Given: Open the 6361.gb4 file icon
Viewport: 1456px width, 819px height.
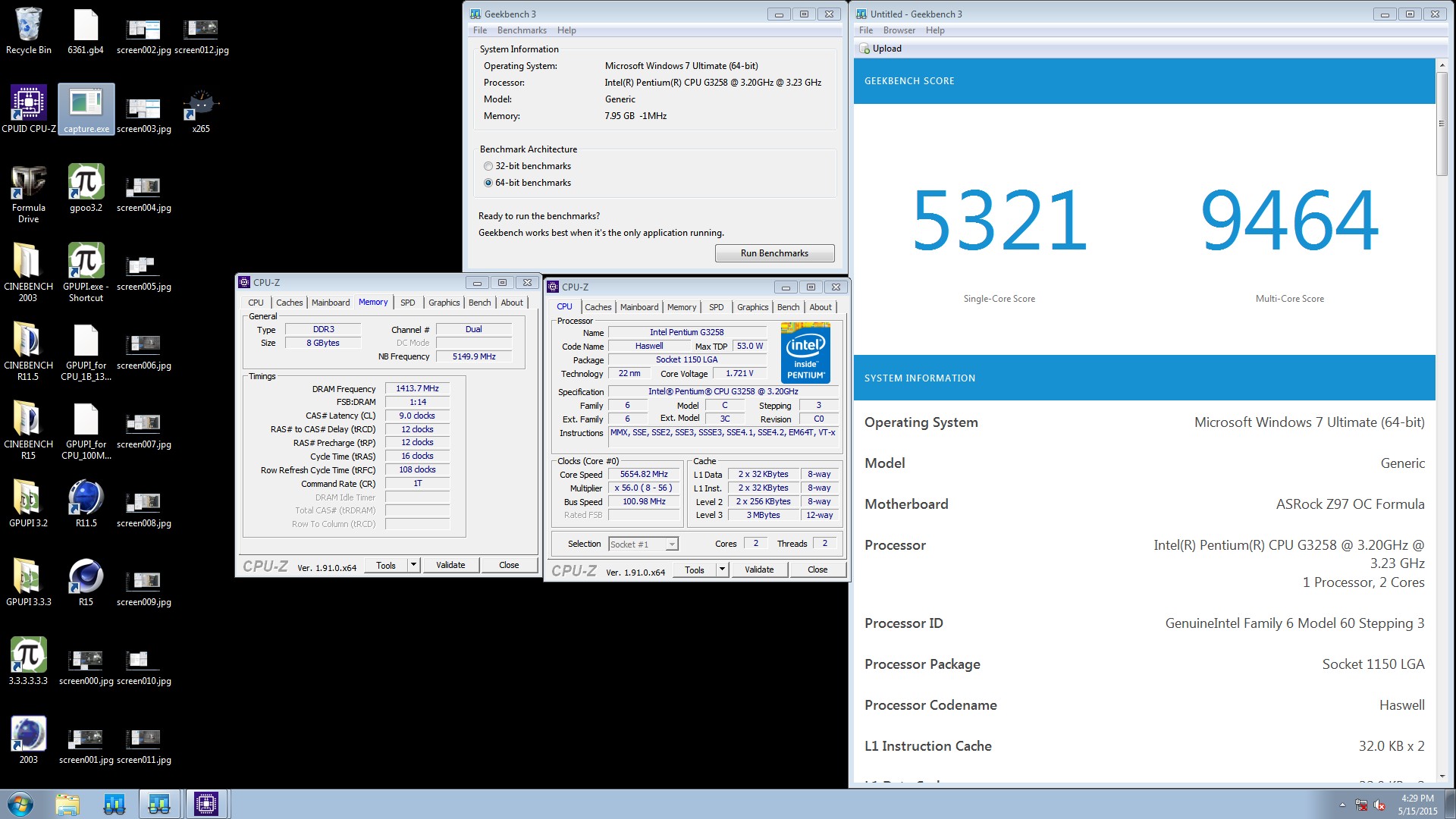Looking at the screenshot, I should (x=86, y=31).
